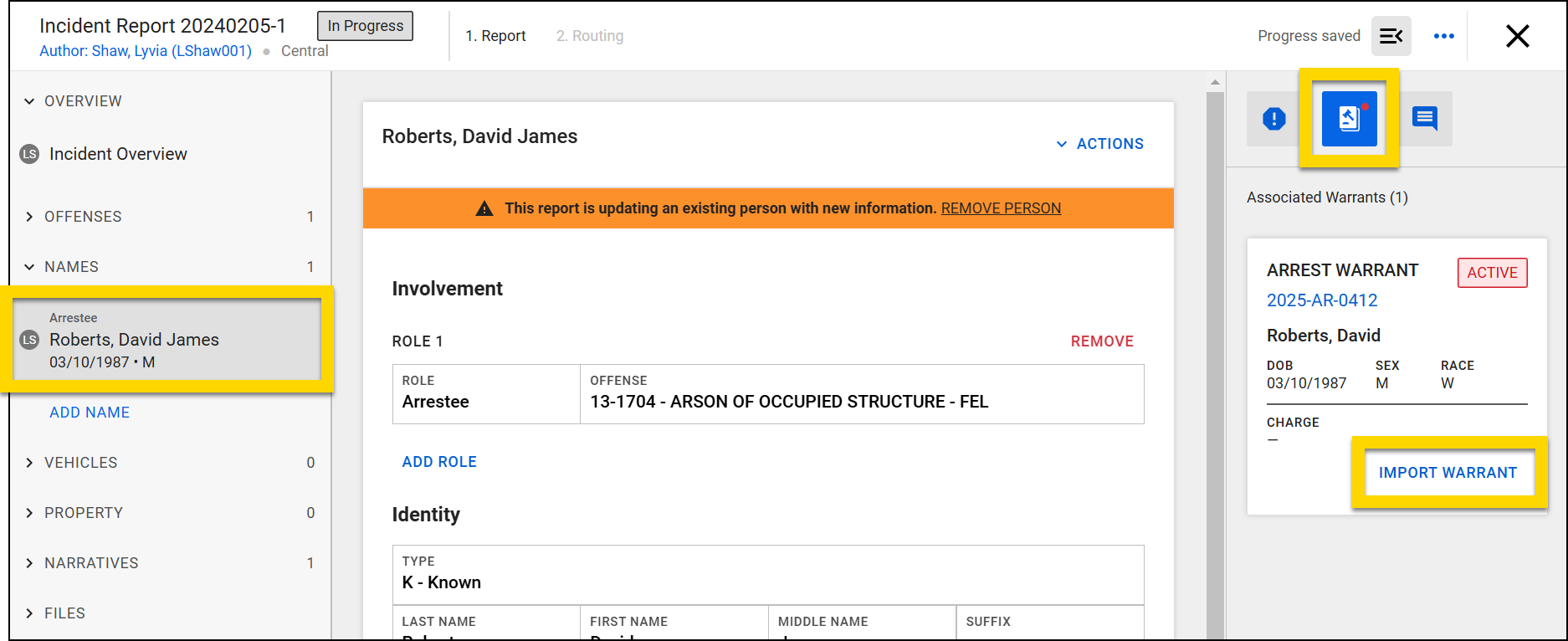Screen dimensions: 1568x641
Task: Collapse the right sidebar toggle icon
Action: tap(1391, 36)
